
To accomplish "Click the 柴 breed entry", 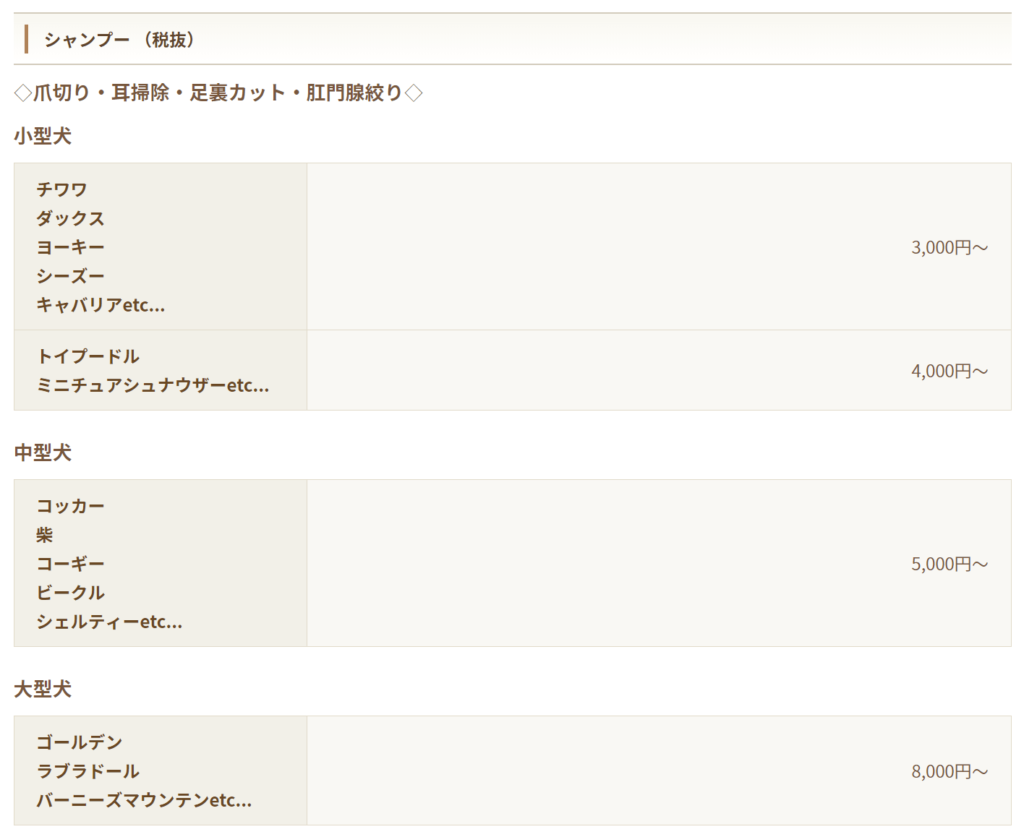I will point(45,535).
